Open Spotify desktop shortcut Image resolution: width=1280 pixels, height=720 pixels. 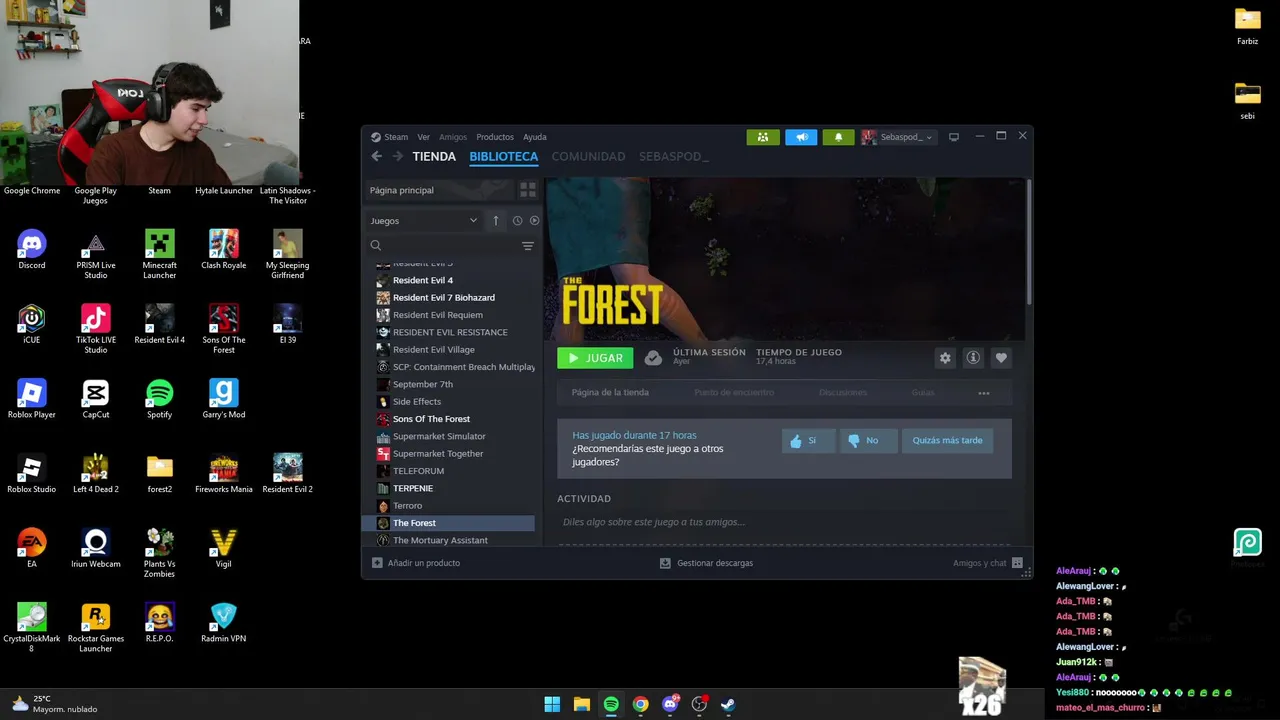pos(159,399)
